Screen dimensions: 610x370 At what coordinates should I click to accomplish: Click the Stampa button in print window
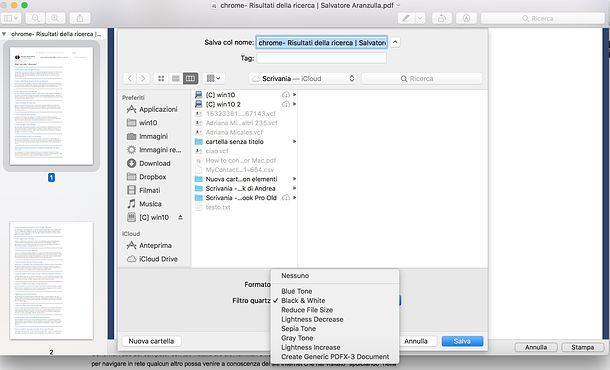point(582,347)
